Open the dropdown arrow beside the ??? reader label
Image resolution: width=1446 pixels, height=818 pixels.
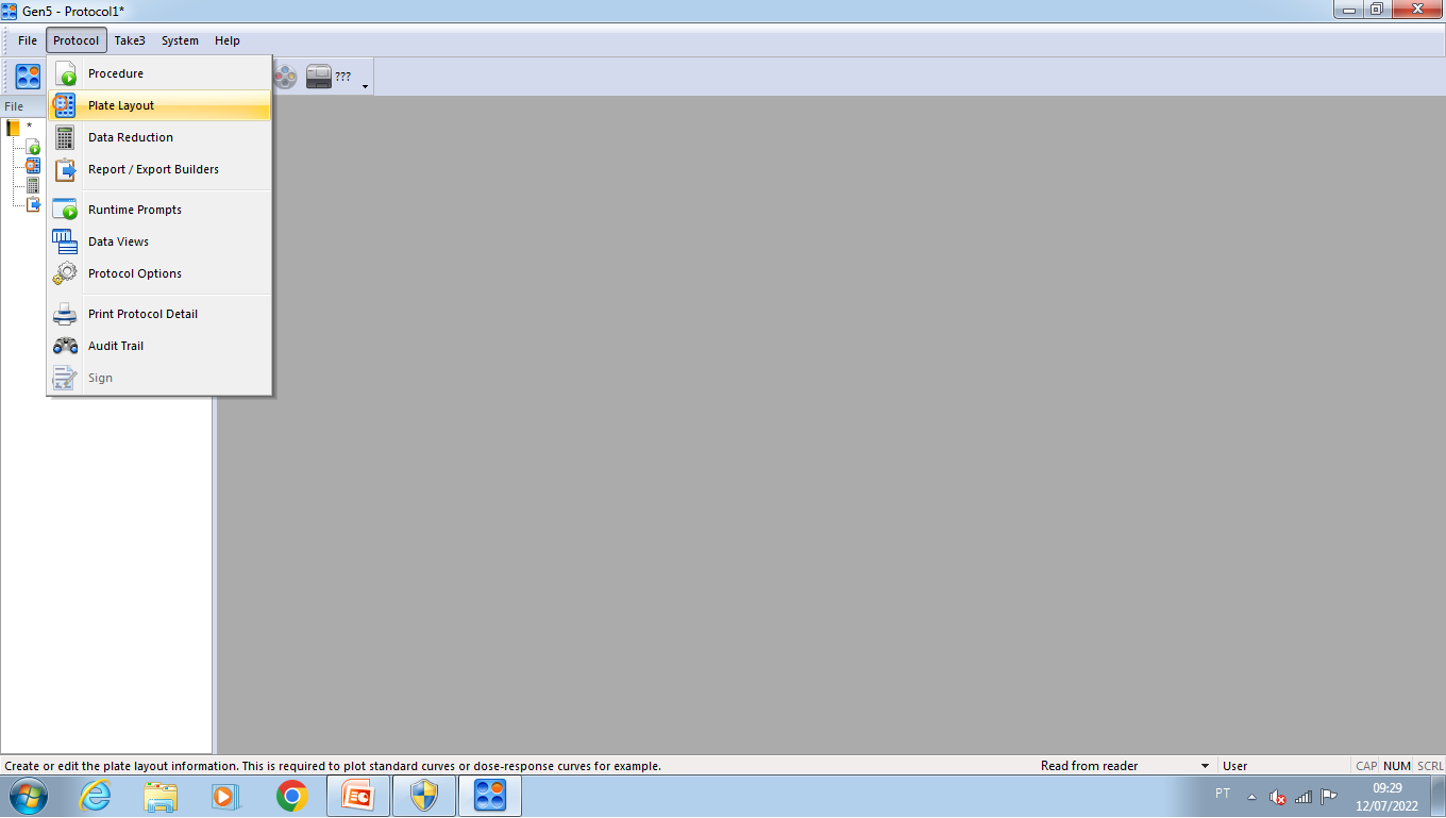(365, 86)
